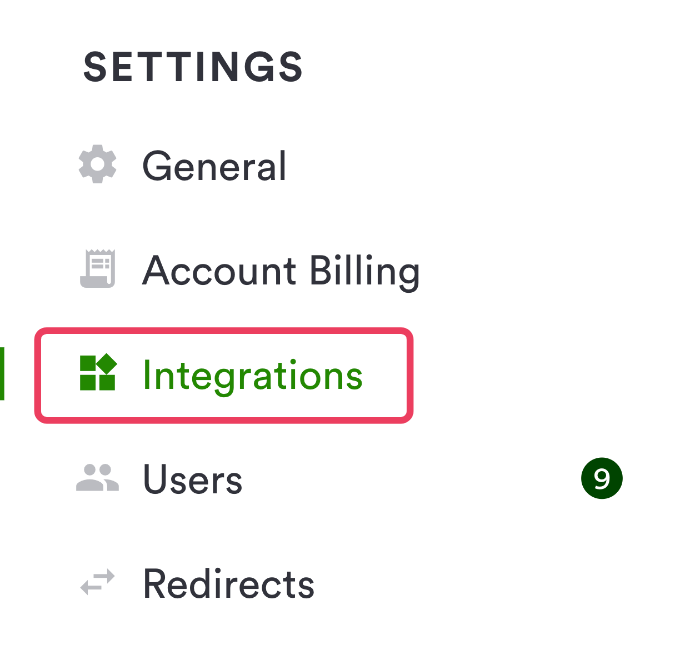The image size is (676, 665).
Task: Click empty space between Users label and badge
Action: 410,480
